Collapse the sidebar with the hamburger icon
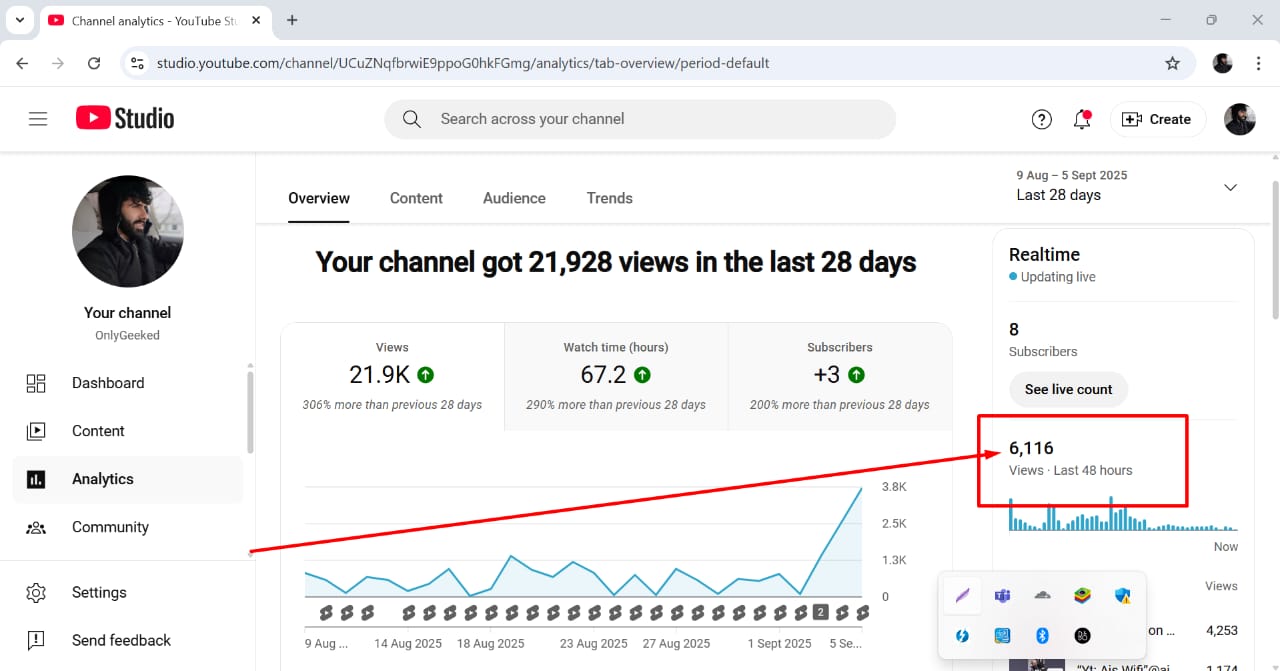This screenshot has height=671, width=1280. coord(38,118)
